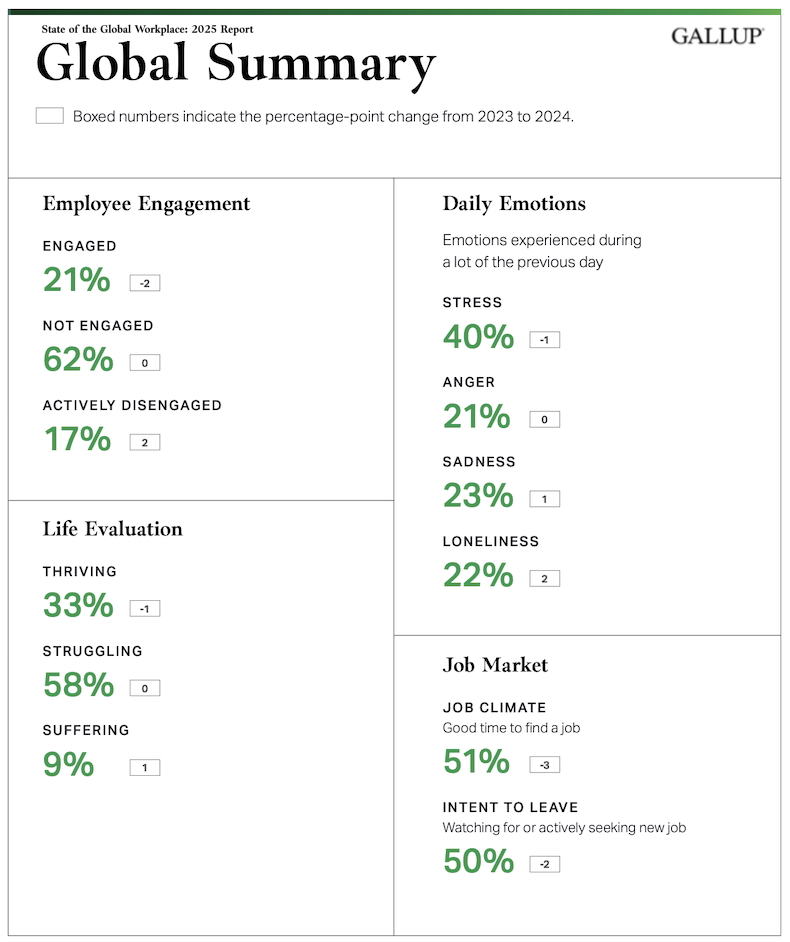Screen dimensions: 790x942
Task: Click the change box next to Engaged
Action: pyautogui.click(x=145, y=283)
